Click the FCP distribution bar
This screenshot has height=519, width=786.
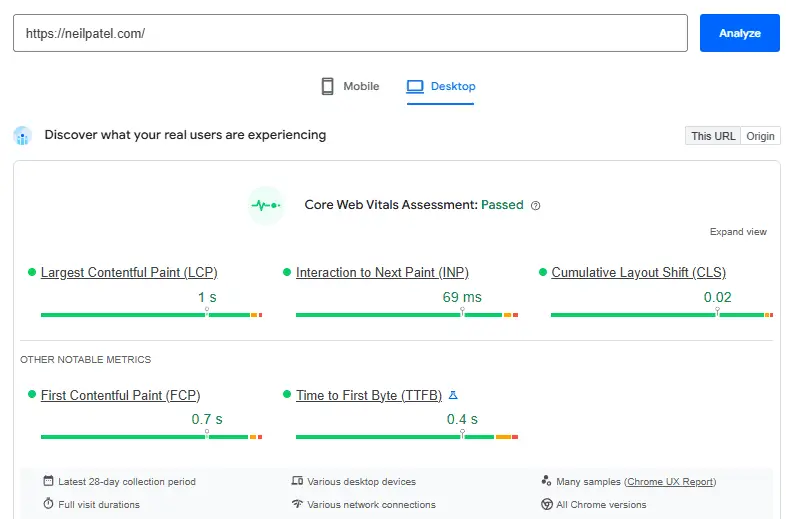[x=151, y=437]
